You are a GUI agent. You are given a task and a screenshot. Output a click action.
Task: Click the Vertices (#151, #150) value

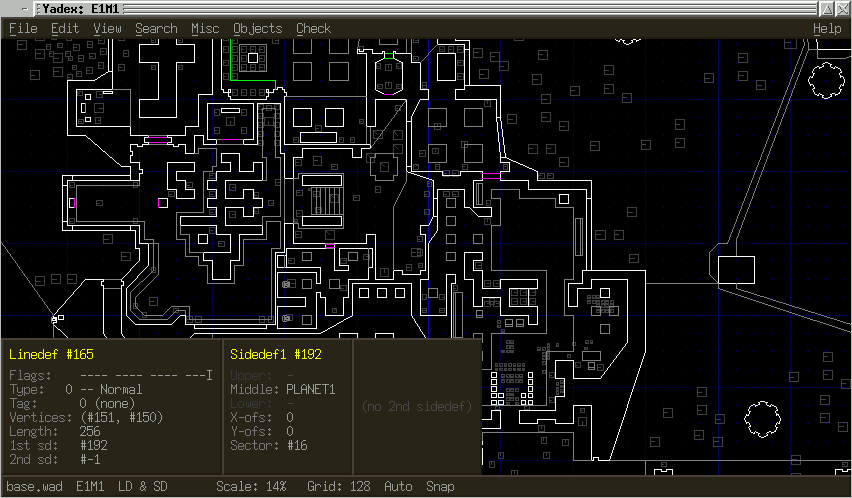click(121, 418)
